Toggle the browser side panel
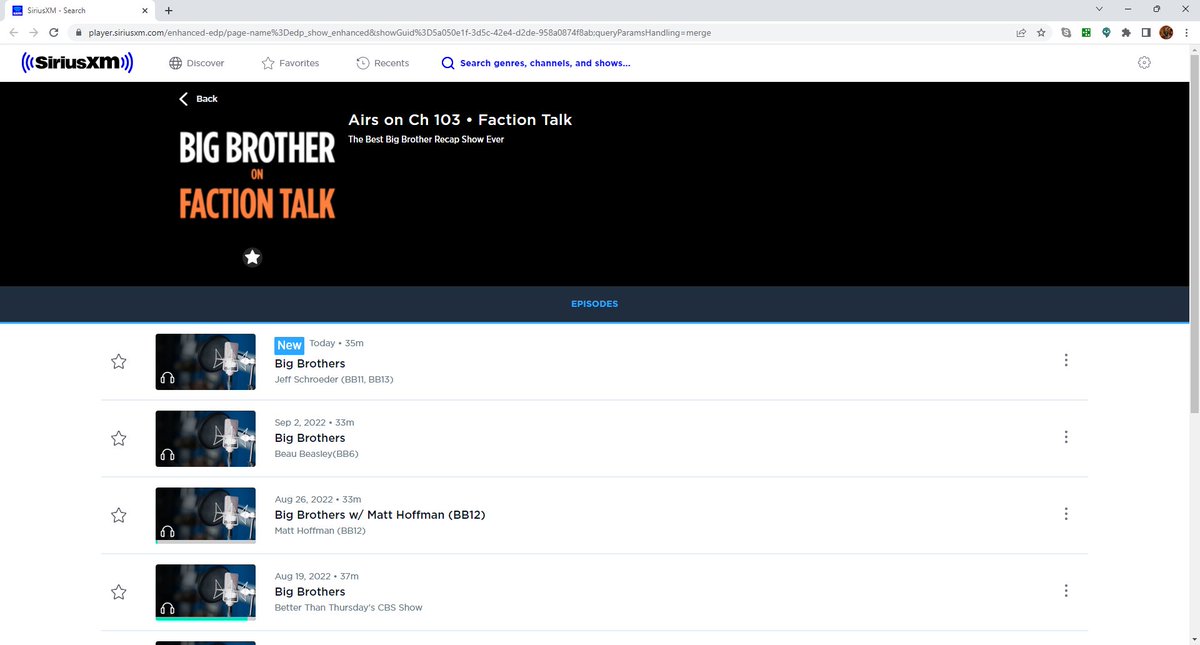The image size is (1200, 645). point(1146,32)
